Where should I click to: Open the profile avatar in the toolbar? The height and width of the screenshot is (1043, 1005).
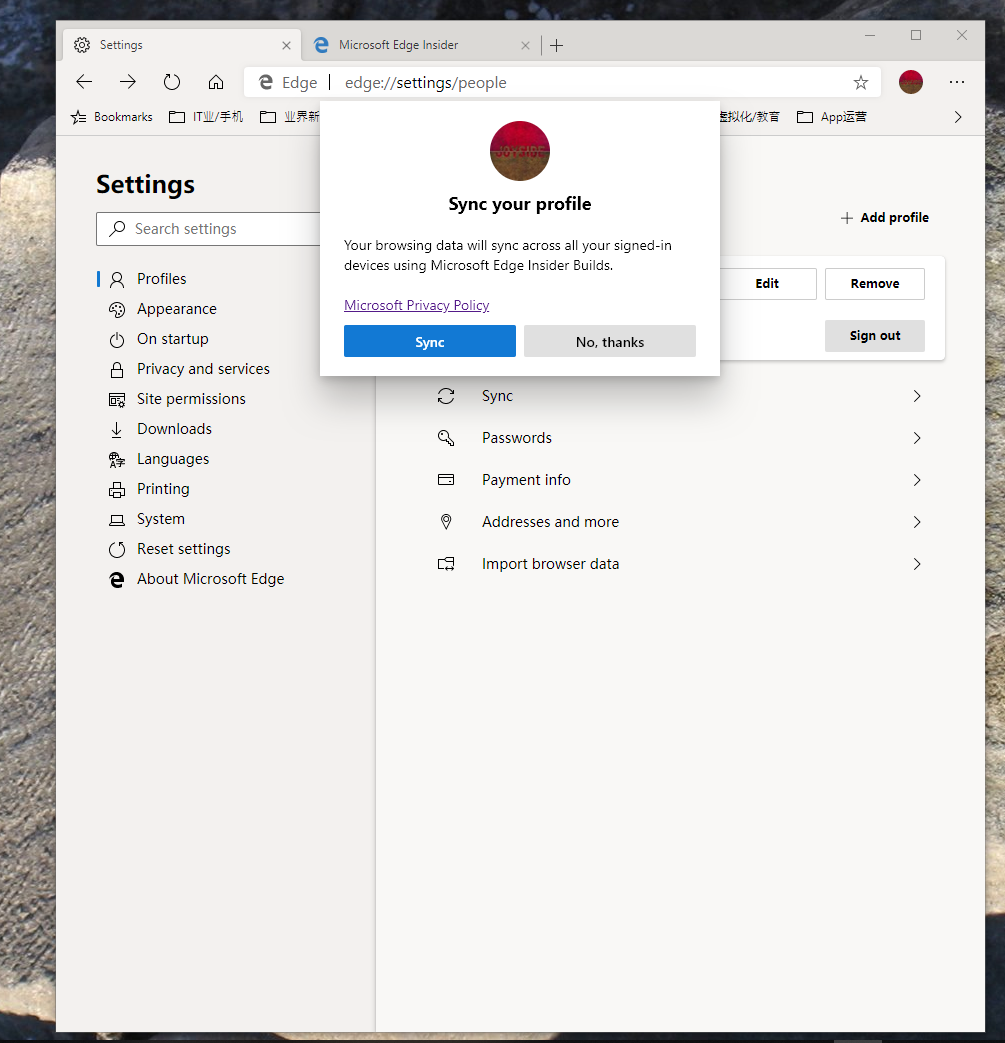point(911,82)
